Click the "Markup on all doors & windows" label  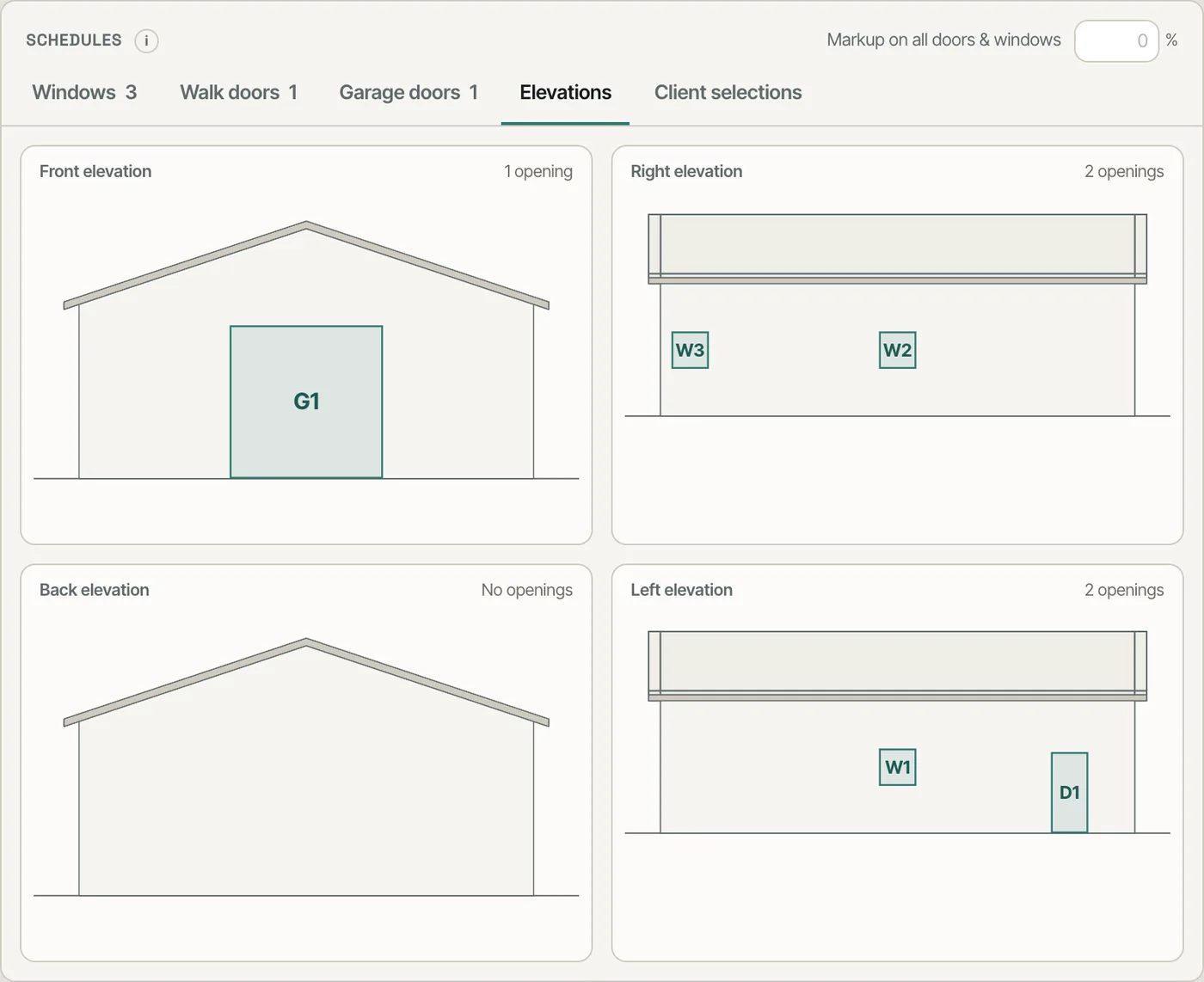tap(943, 40)
